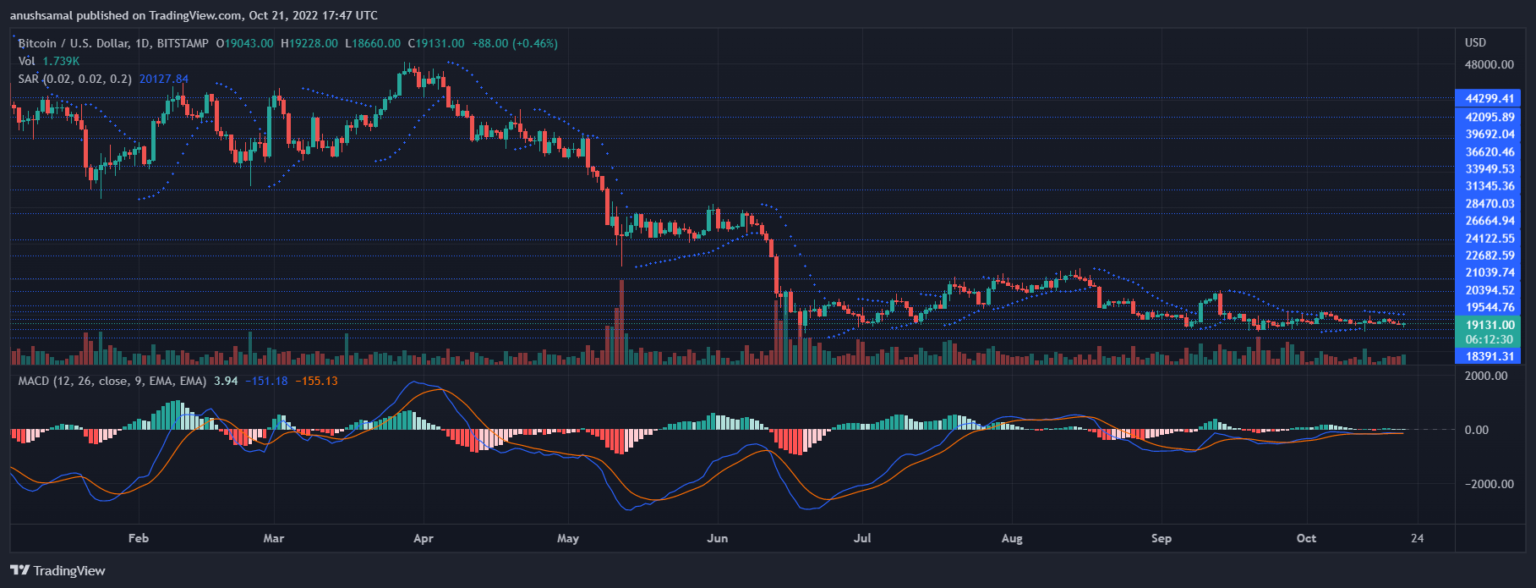Click the Feb label on time axis
This screenshot has width=1536, height=588.
pos(139,538)
